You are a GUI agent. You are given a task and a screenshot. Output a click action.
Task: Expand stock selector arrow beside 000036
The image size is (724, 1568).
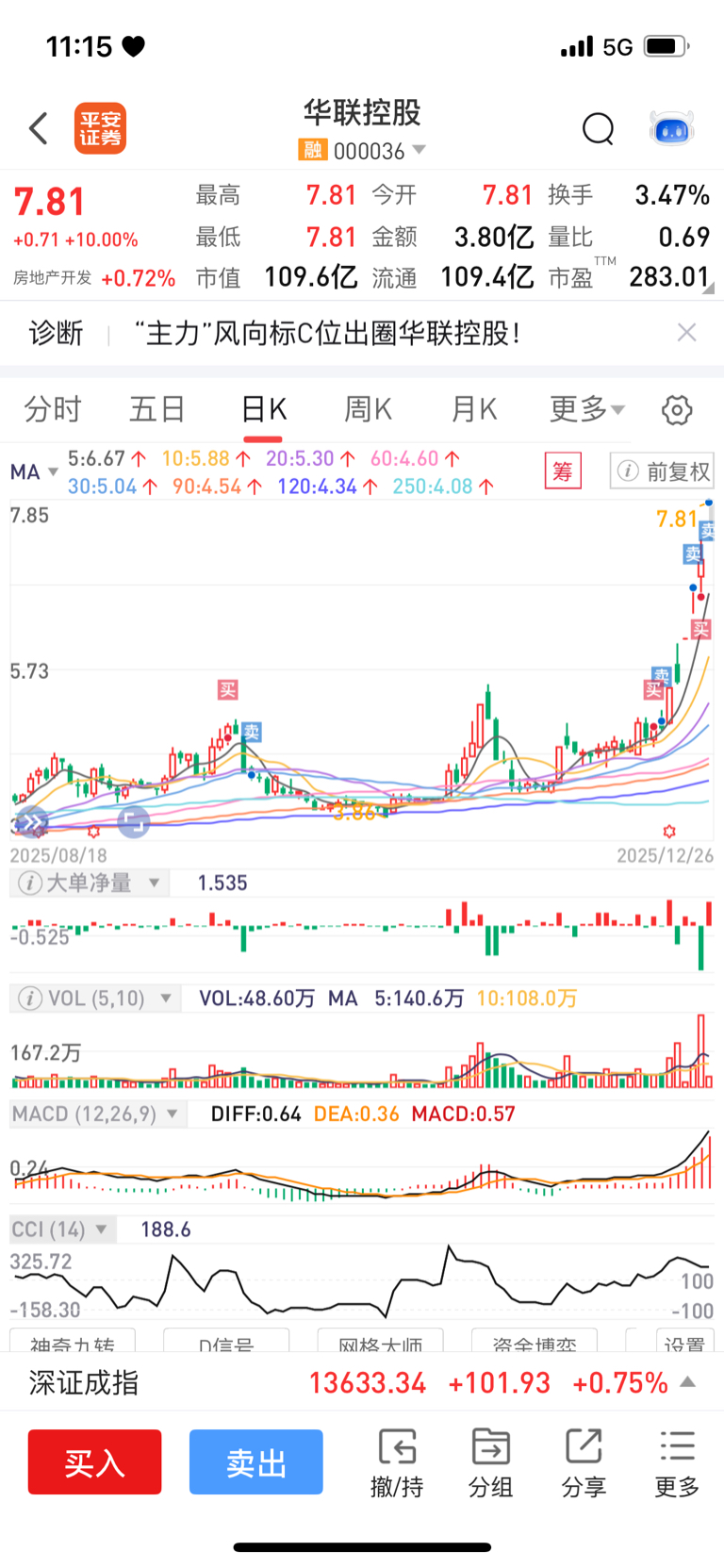420,150
